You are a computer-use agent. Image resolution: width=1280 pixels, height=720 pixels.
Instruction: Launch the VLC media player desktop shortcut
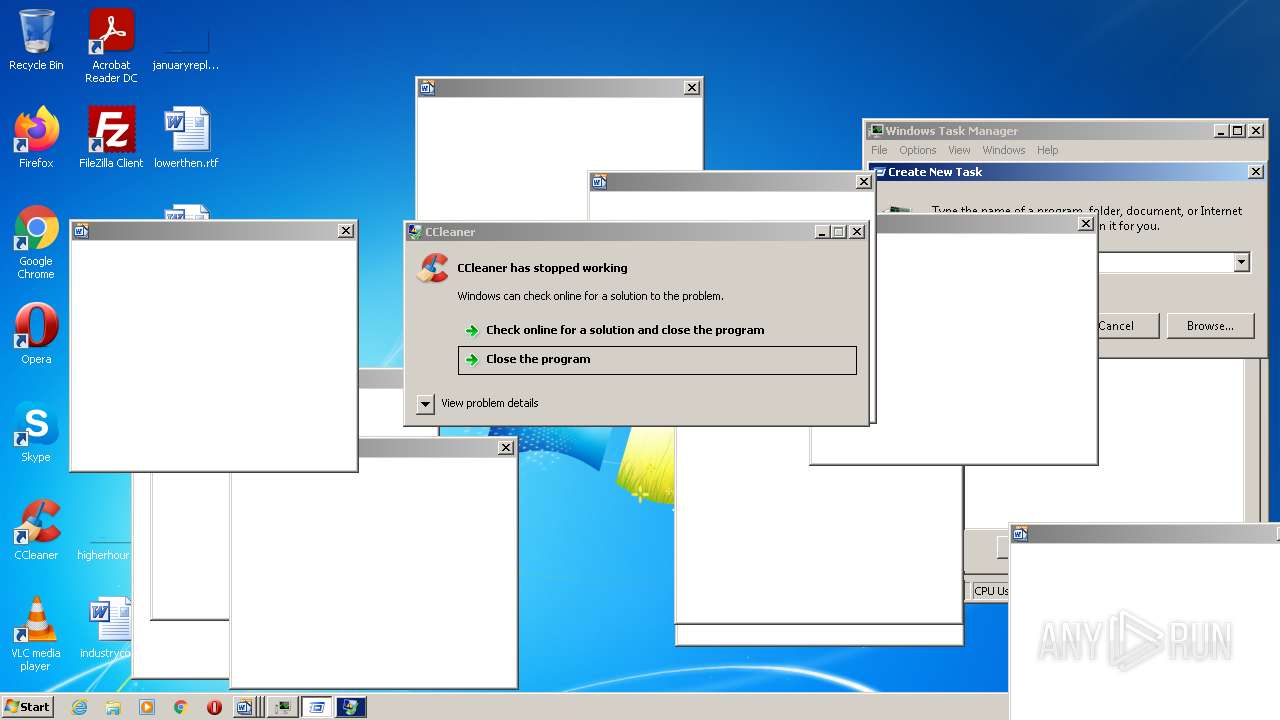pyautogui.click(x=36, y=634)
